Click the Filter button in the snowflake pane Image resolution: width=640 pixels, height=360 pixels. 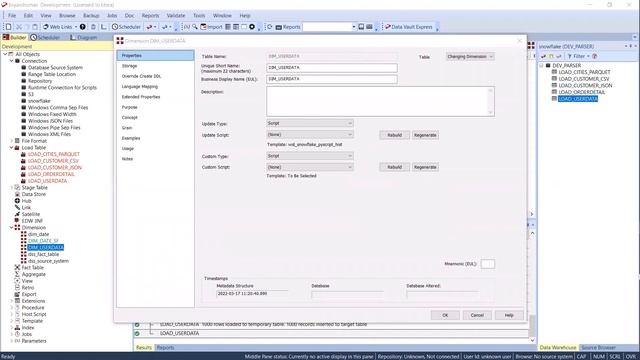coord(579,56)
